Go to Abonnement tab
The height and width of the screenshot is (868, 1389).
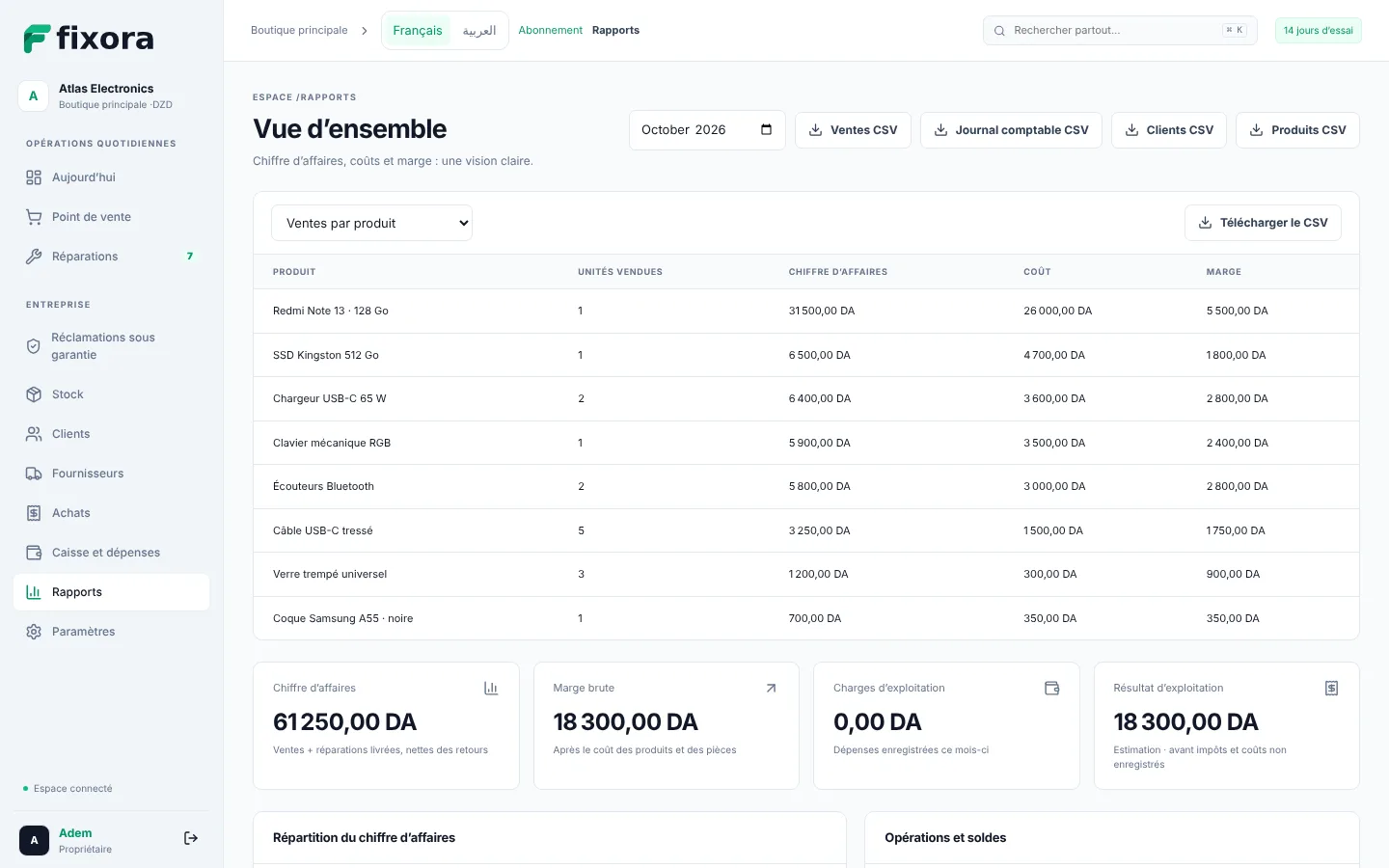551,31
